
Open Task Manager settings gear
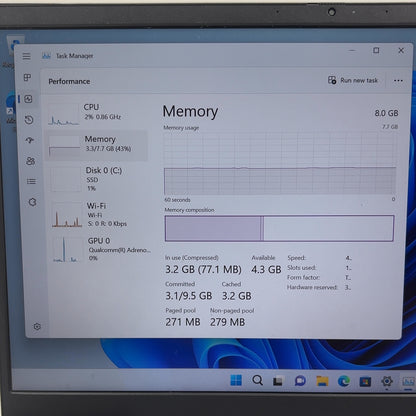pyautogui.click(x=37, y=327)
